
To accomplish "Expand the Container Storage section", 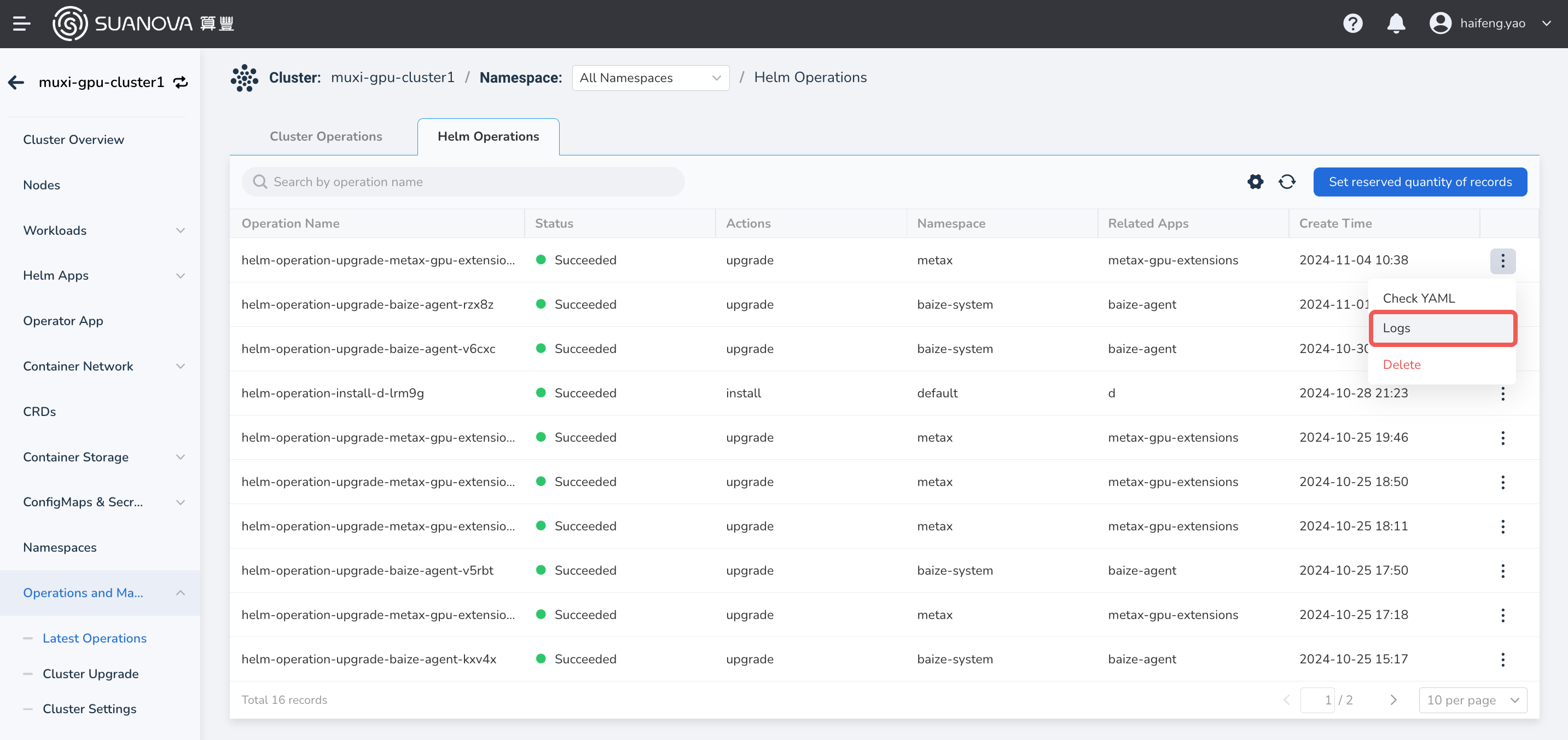I will tap(181, 457).
